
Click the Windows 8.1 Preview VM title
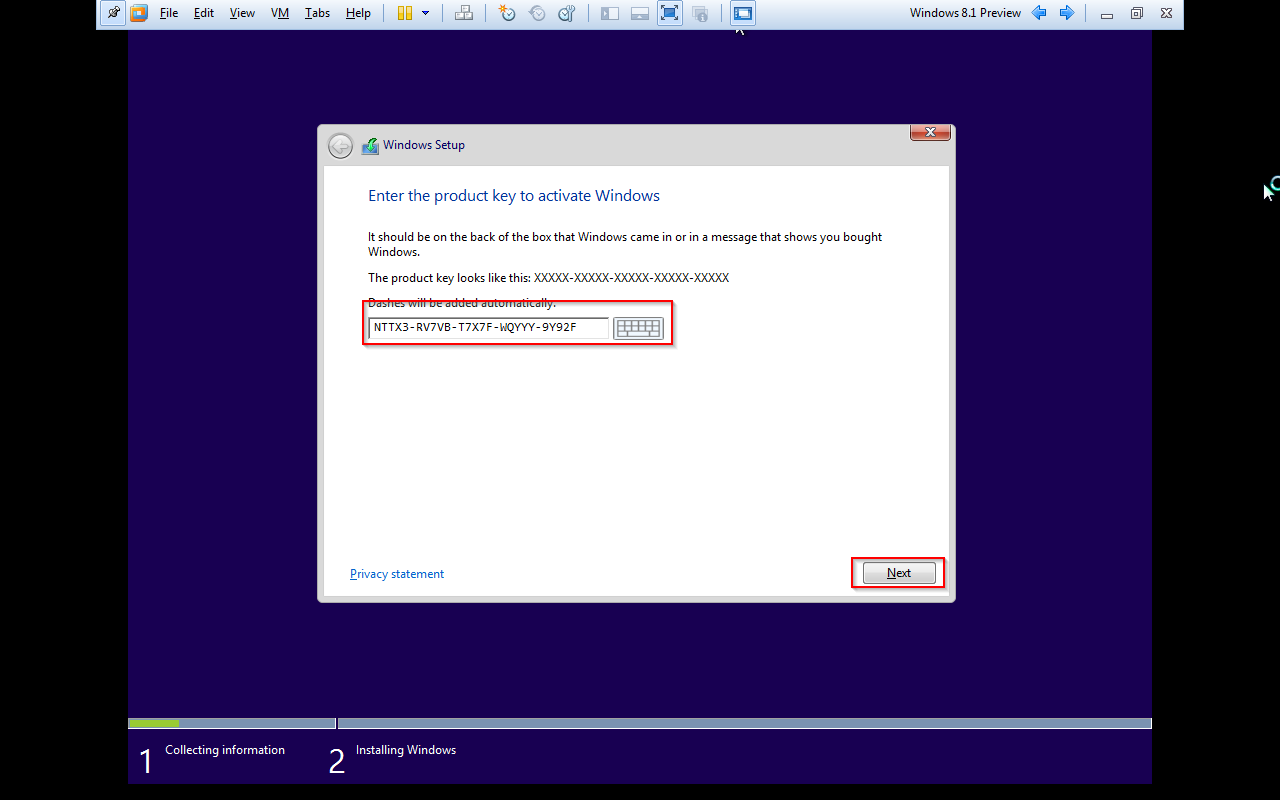[x=965, y=13]
